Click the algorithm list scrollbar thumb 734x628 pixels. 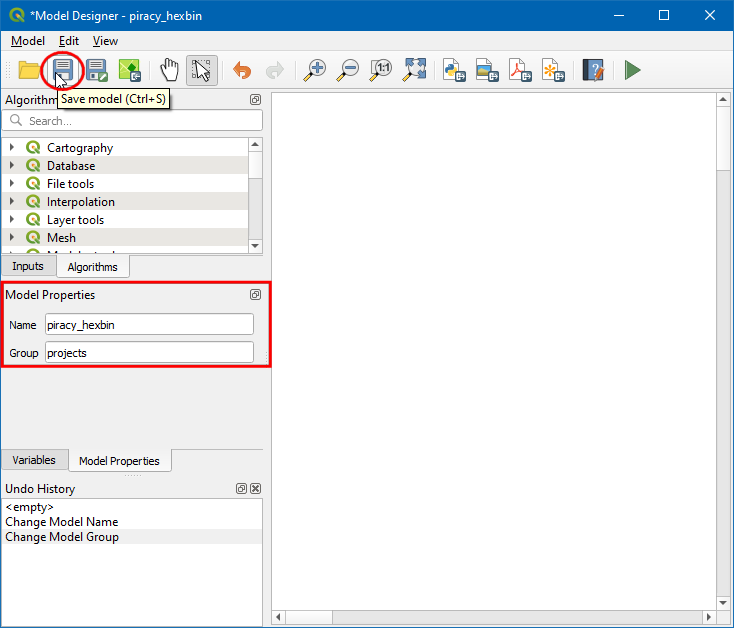(255, 165)
